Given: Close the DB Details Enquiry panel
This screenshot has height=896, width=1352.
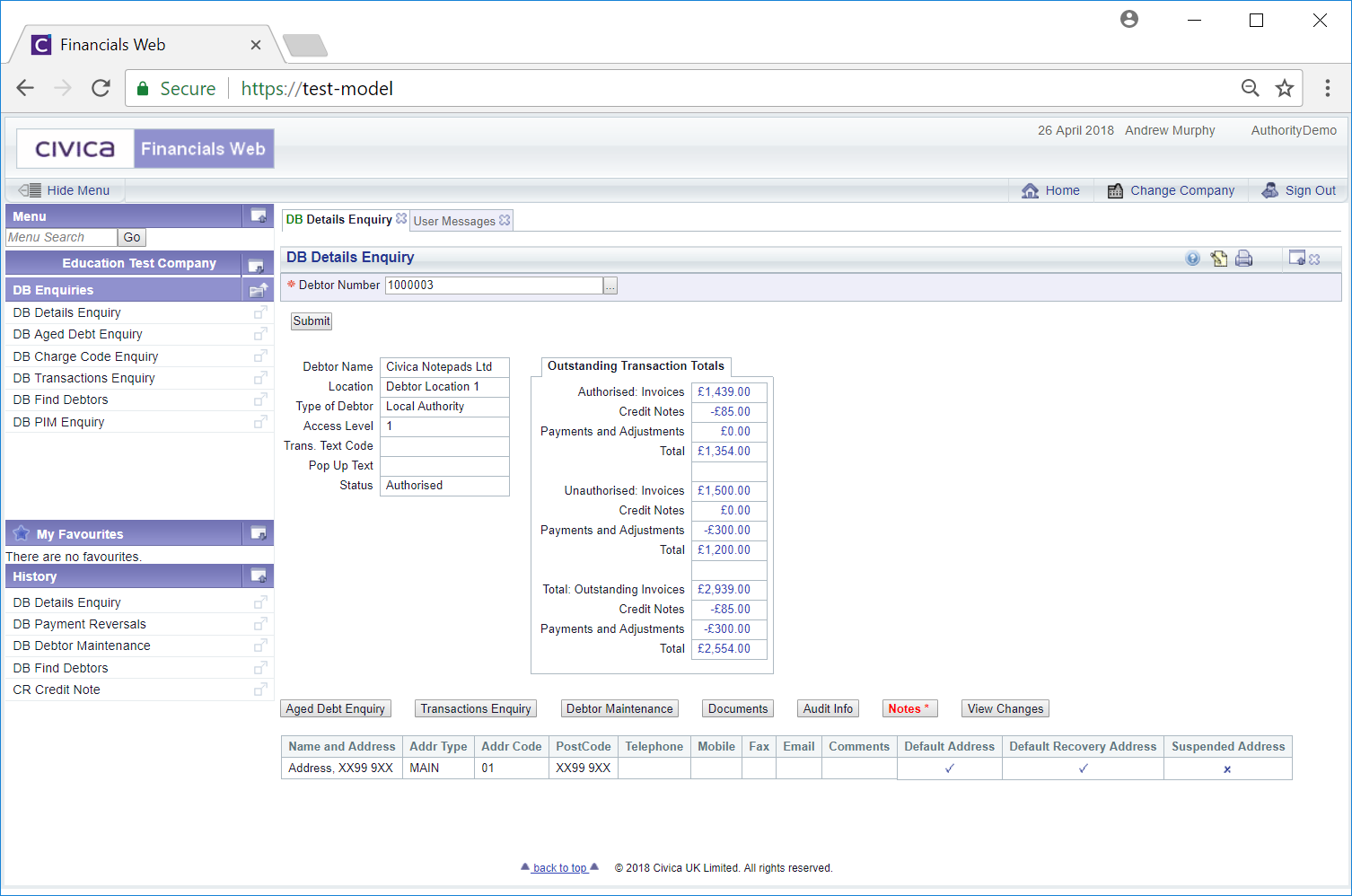Looking at the screenshot, I should 1314,259.
